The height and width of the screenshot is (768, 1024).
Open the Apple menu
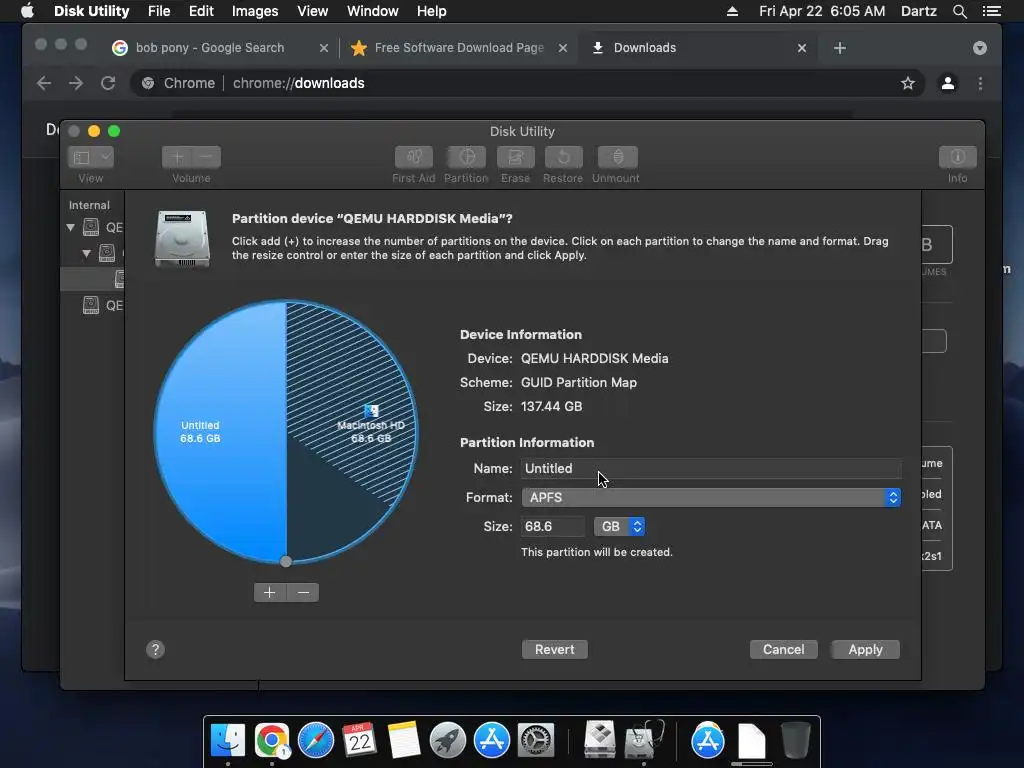pos(27,11)
